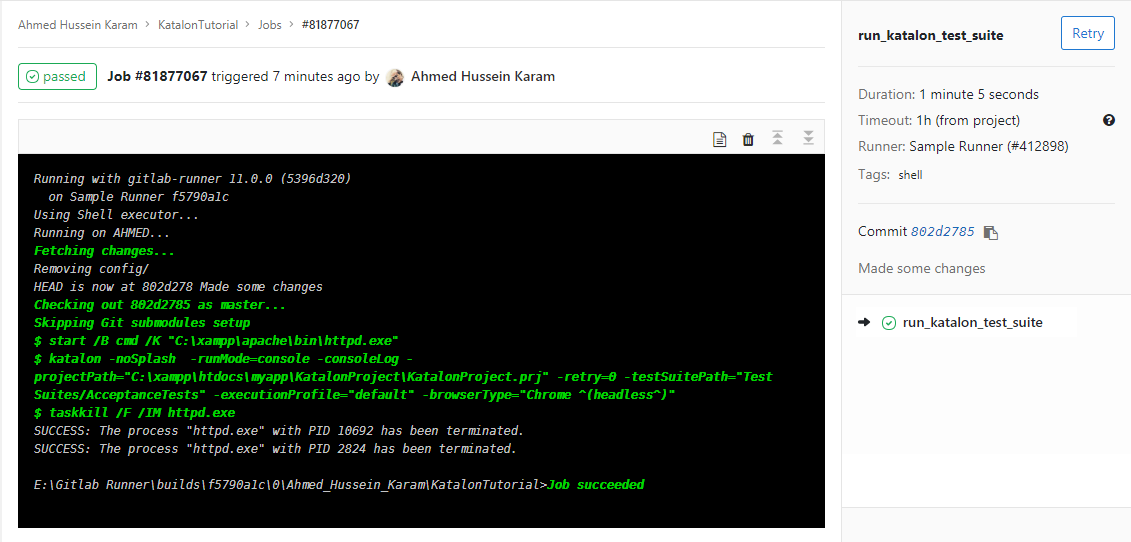Click log line Fetching changes...
The width and height of the screenshot is (1131, 542).
point(105,251)
